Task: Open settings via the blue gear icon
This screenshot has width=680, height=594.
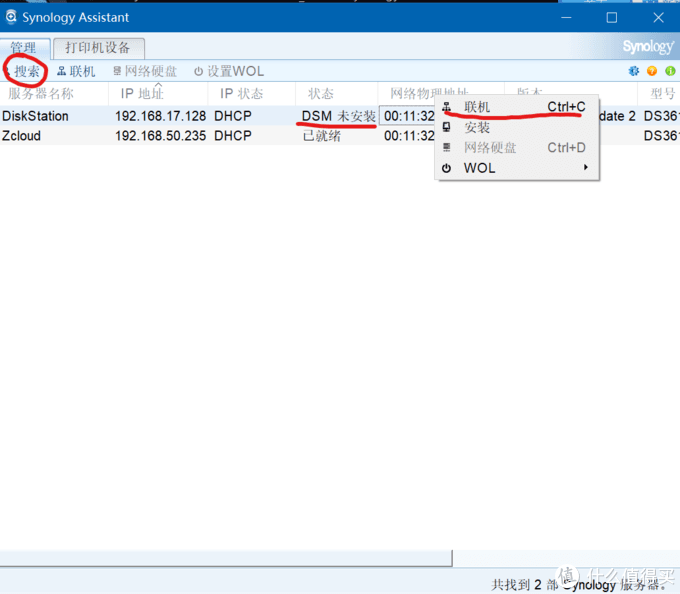Action: (634, 71)
